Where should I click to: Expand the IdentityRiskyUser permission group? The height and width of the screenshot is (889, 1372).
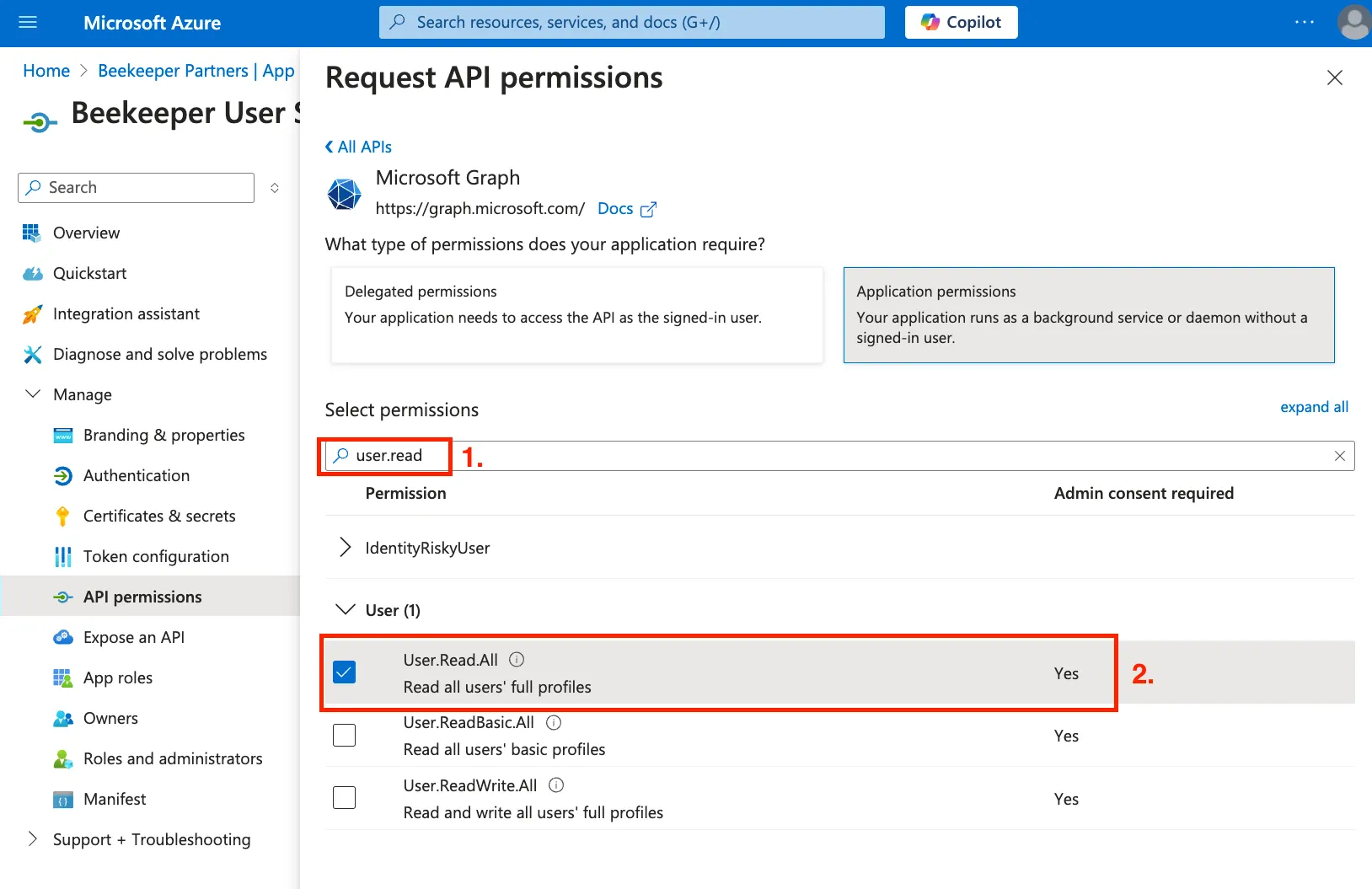pyautogui.click(x=345, y=548)
